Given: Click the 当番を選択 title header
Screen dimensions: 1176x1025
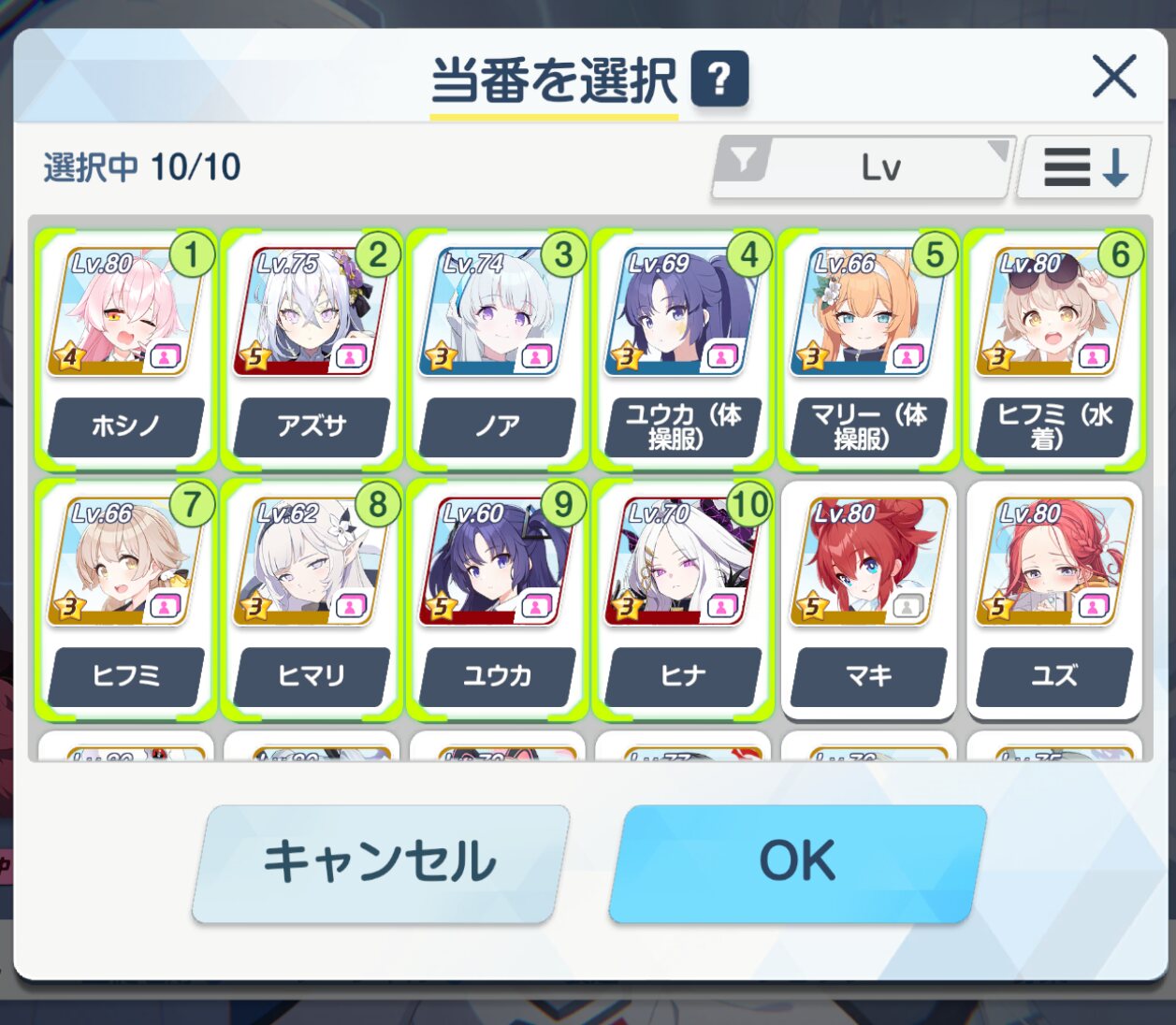Looking at the screenshot, I should click(554, 80).
